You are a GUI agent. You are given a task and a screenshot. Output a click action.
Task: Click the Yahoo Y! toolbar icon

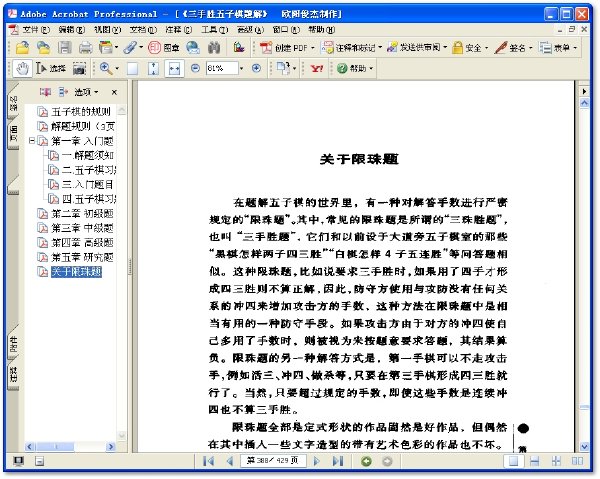[x=317, y=68]
